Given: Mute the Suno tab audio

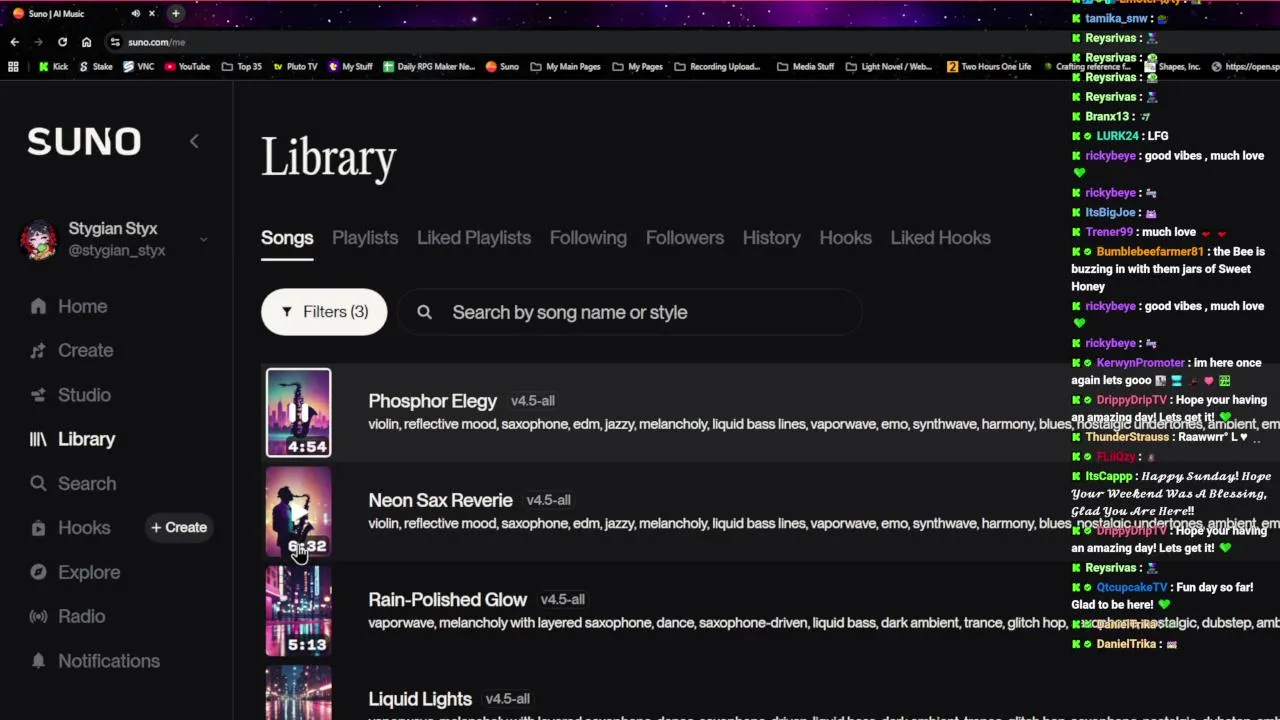Looking at the screenshot, I should tap(135, 13).
